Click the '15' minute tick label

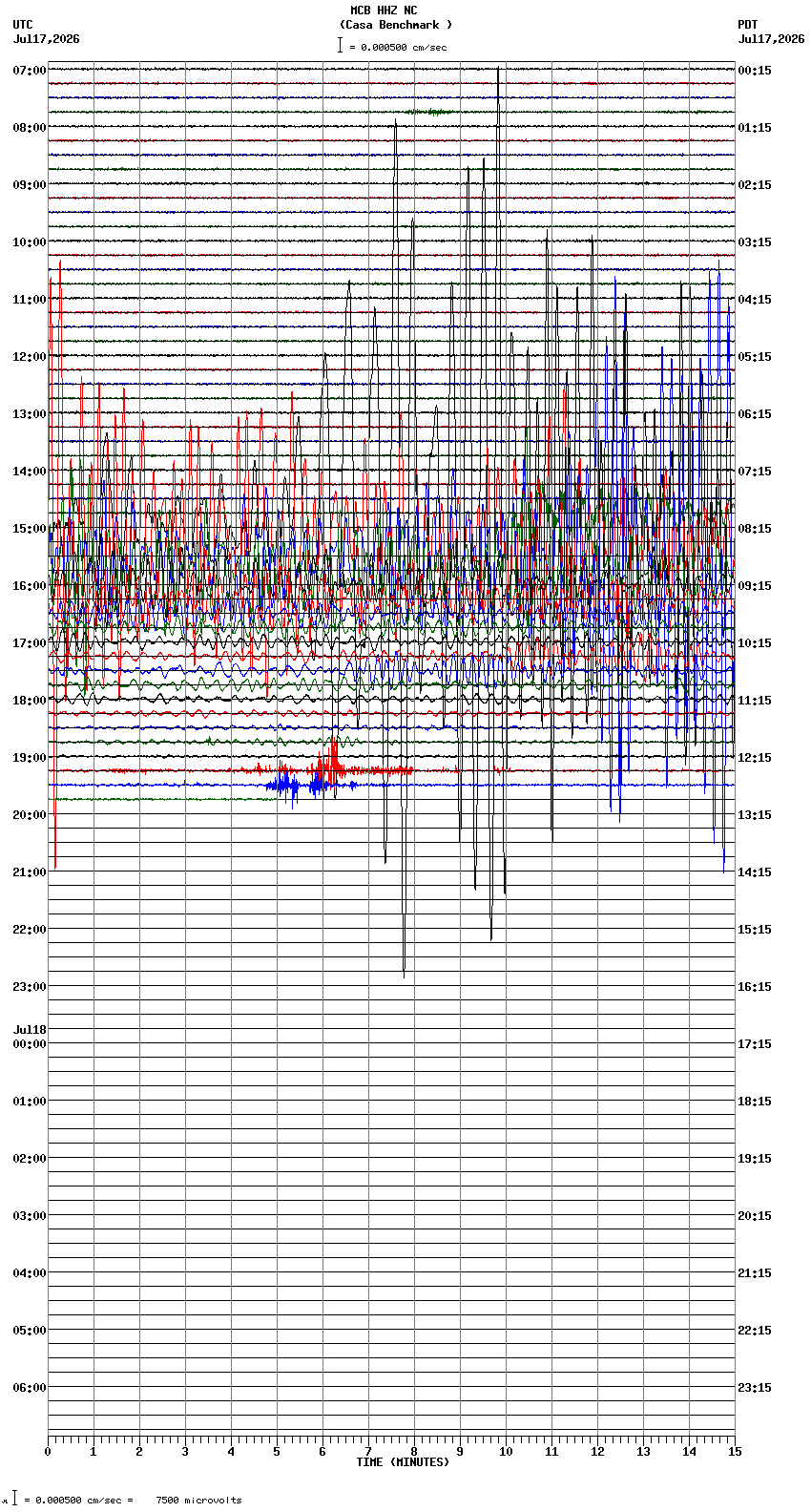pyautogui.click(x=735, y=1452)
